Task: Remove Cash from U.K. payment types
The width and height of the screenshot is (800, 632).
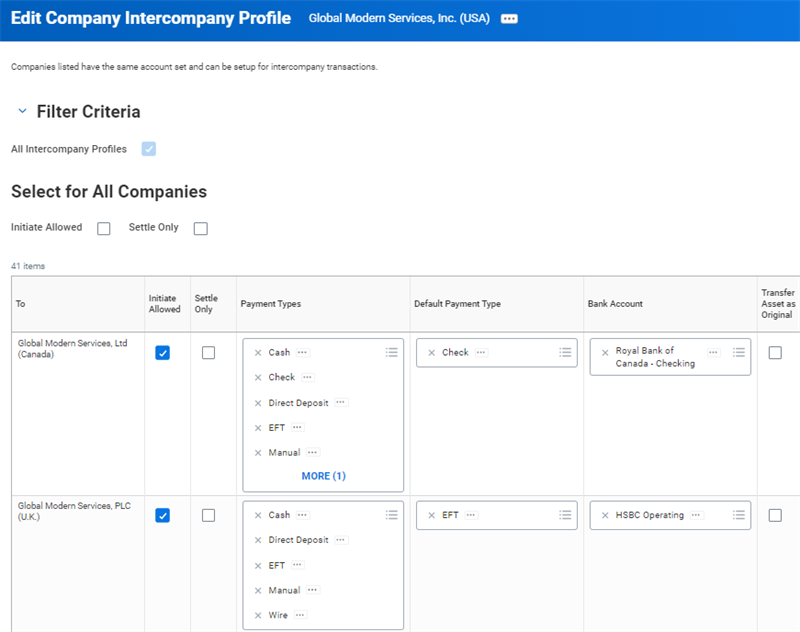Action: 258,515
